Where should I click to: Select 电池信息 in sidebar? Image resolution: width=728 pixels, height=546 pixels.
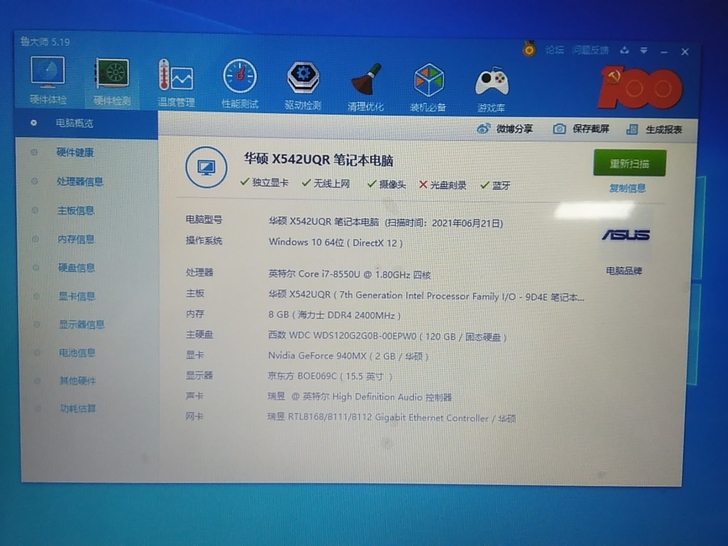[x=77, y=353]
